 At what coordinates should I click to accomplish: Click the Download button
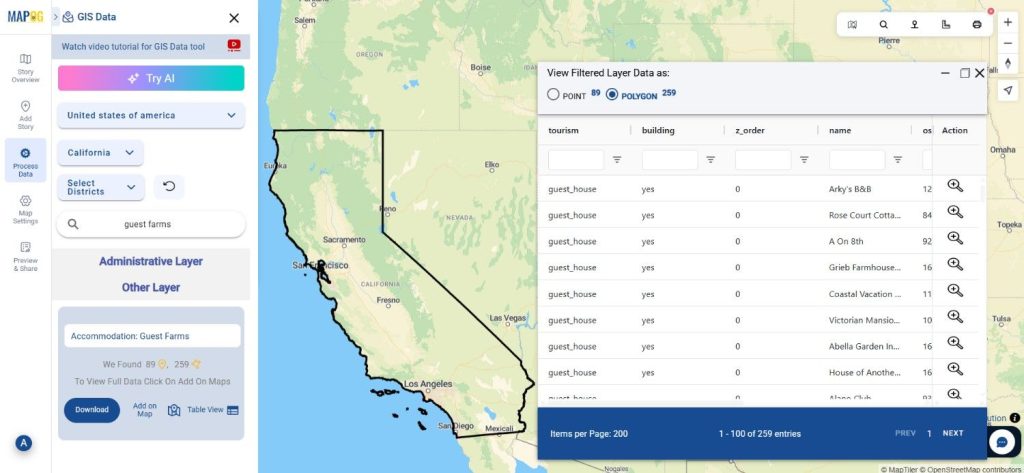point(92,409)
